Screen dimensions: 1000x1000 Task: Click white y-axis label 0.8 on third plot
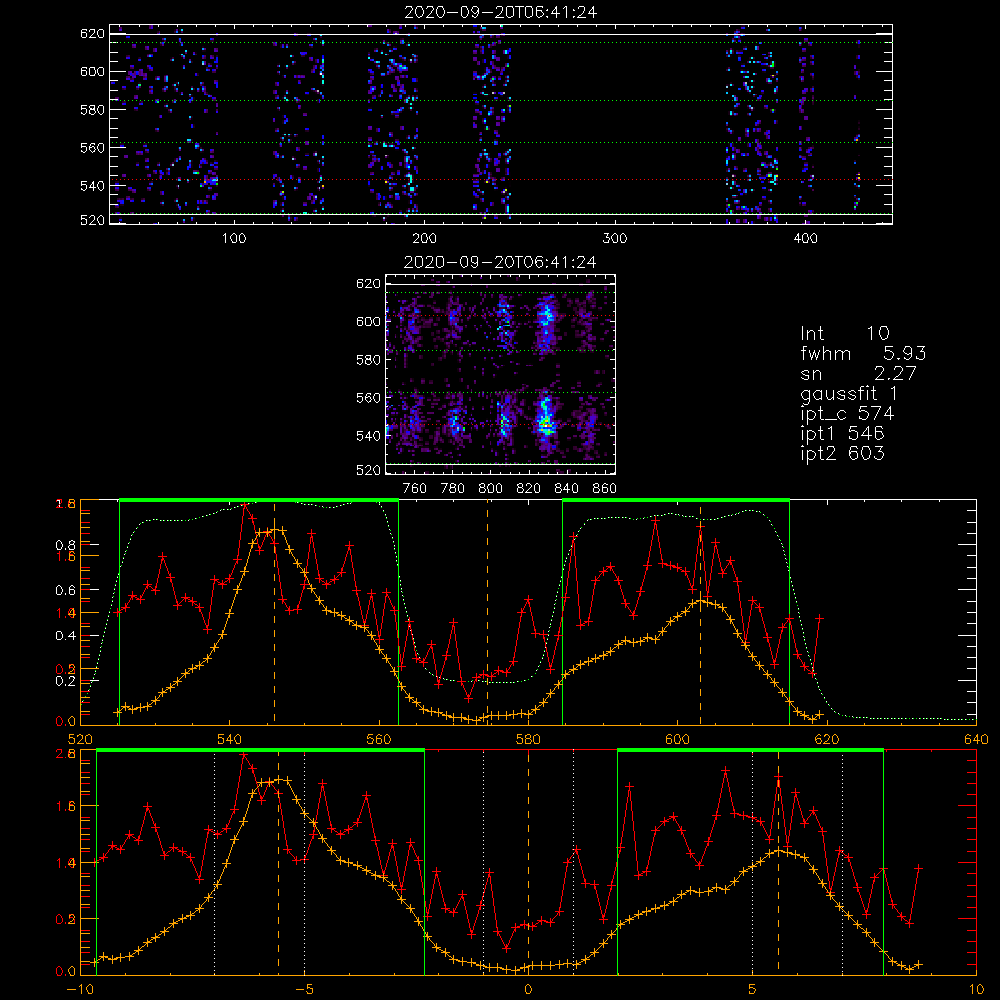[x=66, y=545]
